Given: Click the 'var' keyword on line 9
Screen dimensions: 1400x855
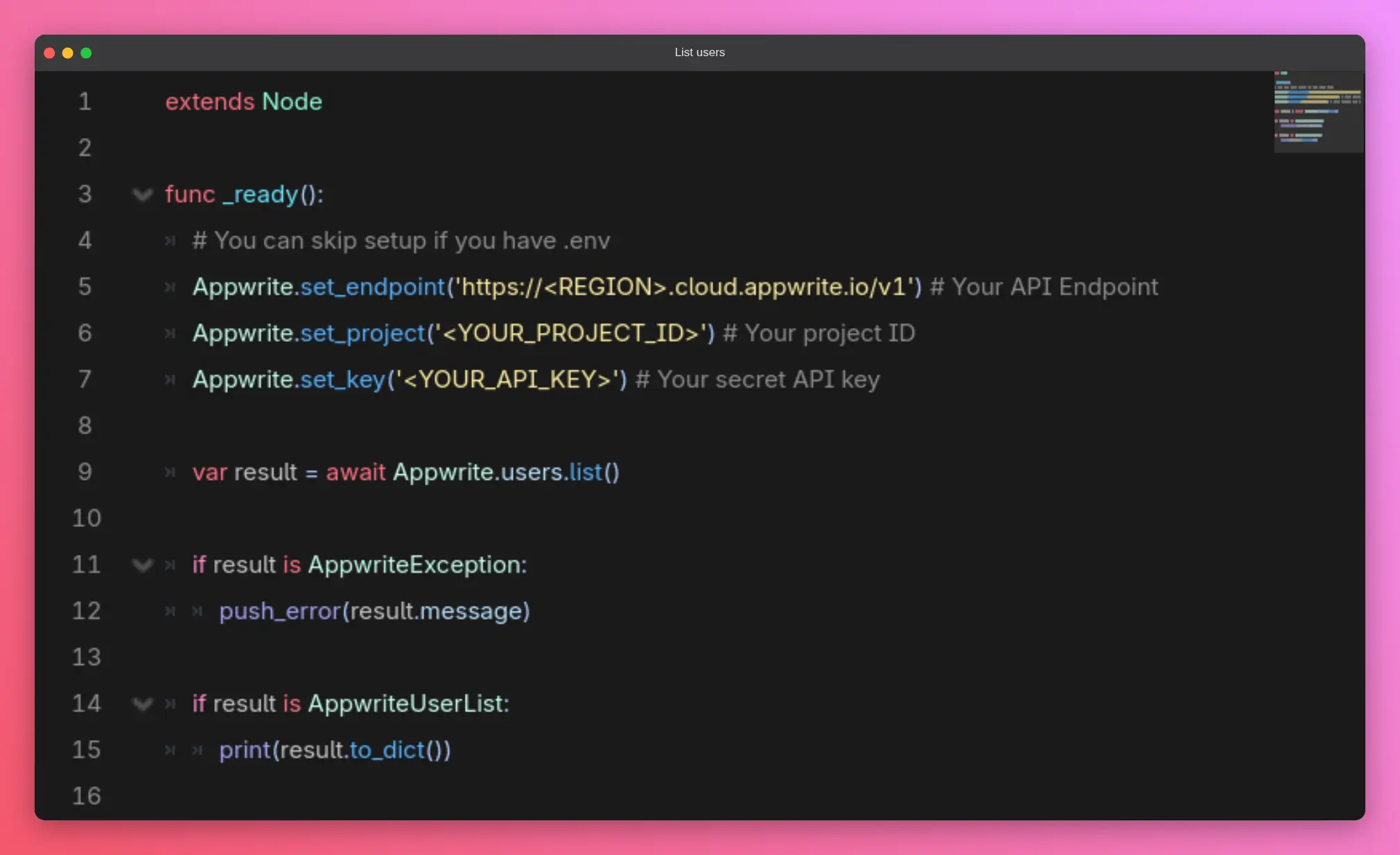Looking at the screenshot, I should (x=210, y=472).
